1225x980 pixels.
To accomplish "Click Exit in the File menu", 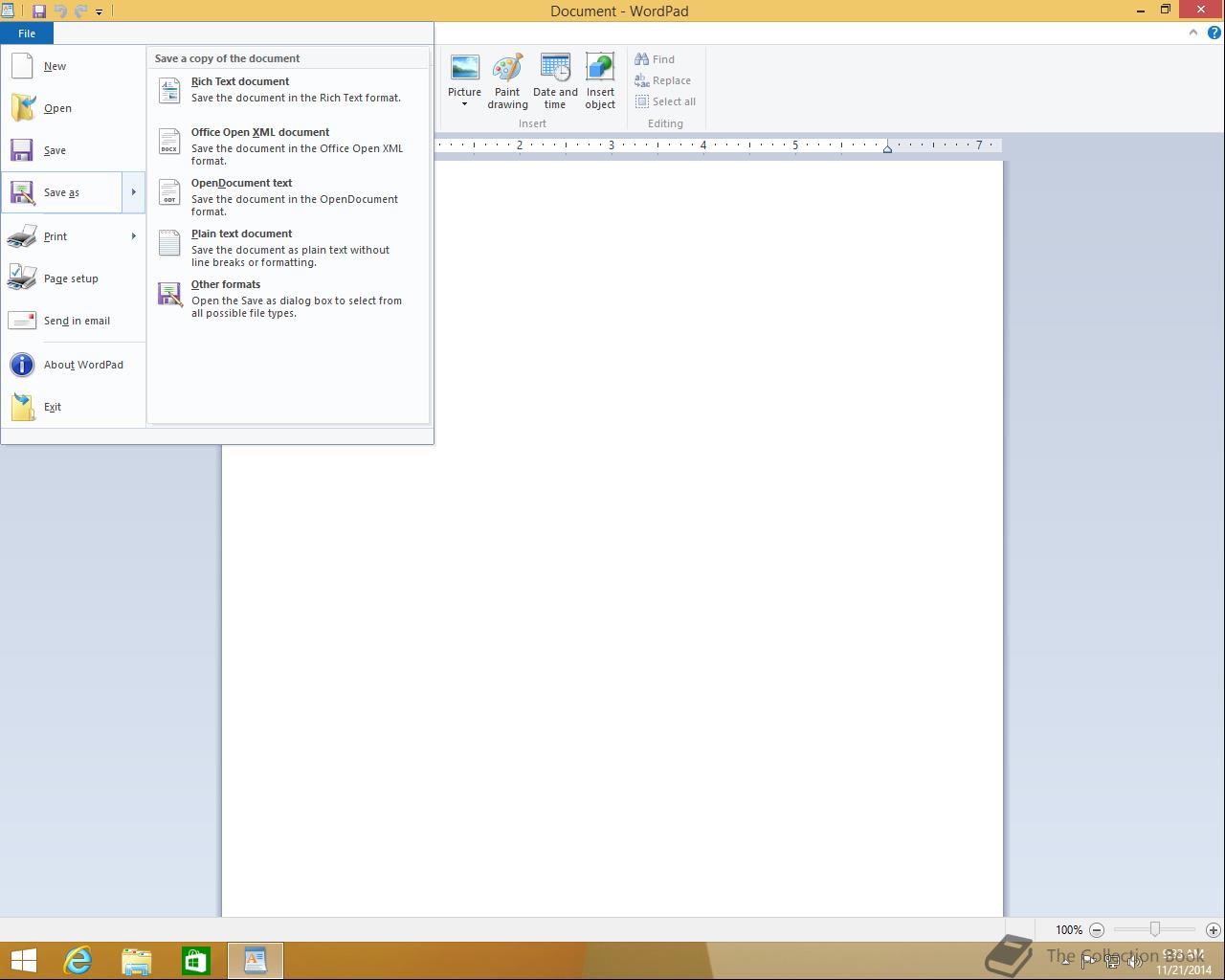I will pos(73,407).
